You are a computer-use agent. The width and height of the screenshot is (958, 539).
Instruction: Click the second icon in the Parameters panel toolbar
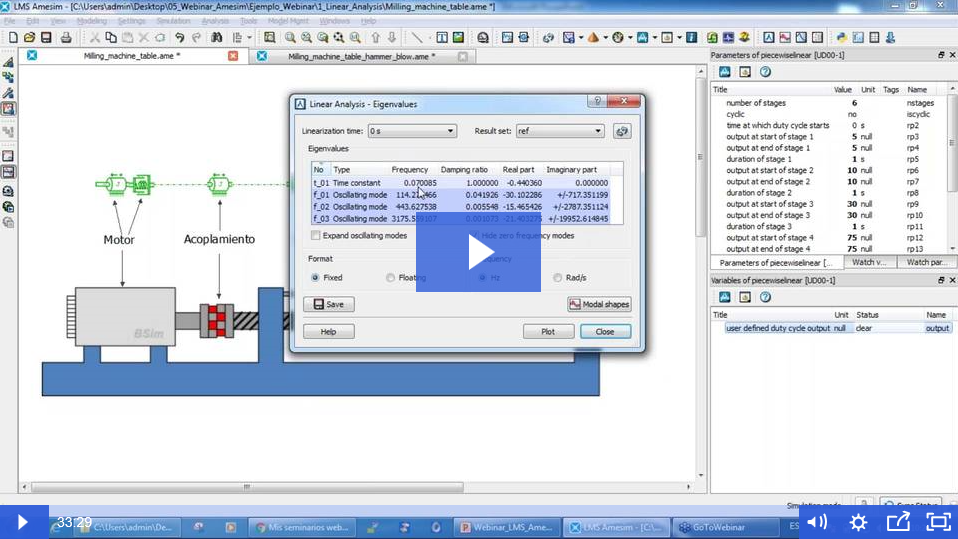[x=745, y=72]
